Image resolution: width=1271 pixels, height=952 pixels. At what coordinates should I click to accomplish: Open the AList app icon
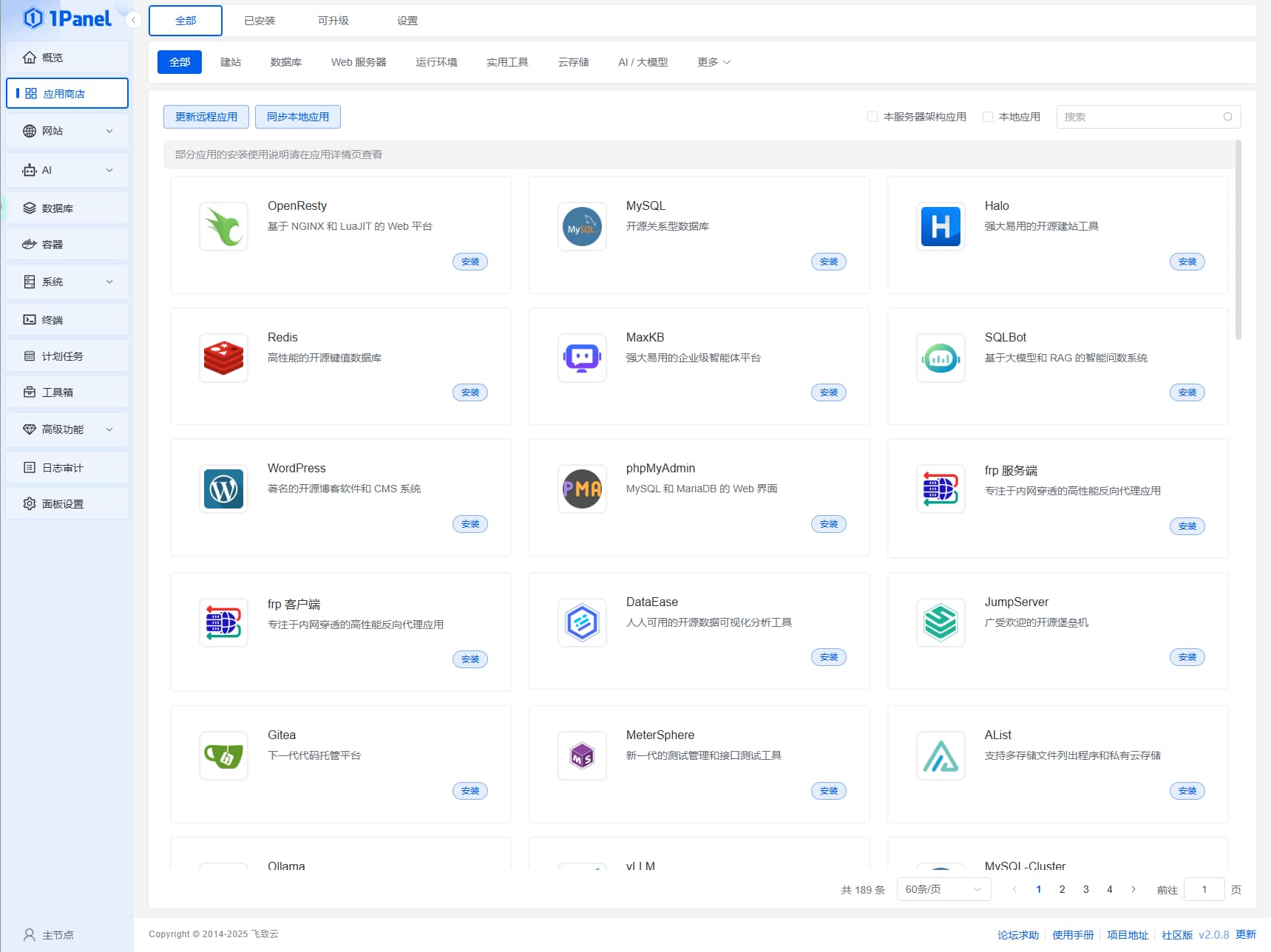(940, 755)
